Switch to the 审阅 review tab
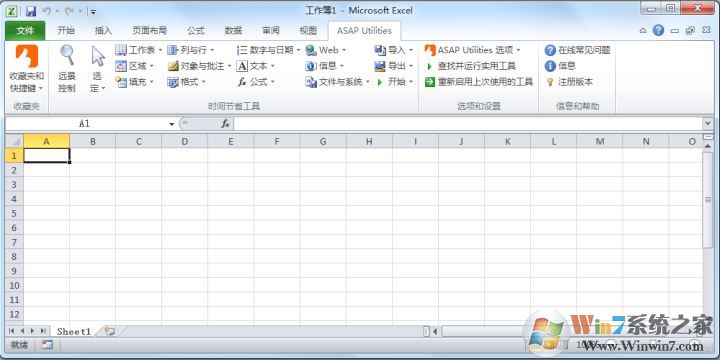Screen dimensions: 720x360 click(271, 31)
